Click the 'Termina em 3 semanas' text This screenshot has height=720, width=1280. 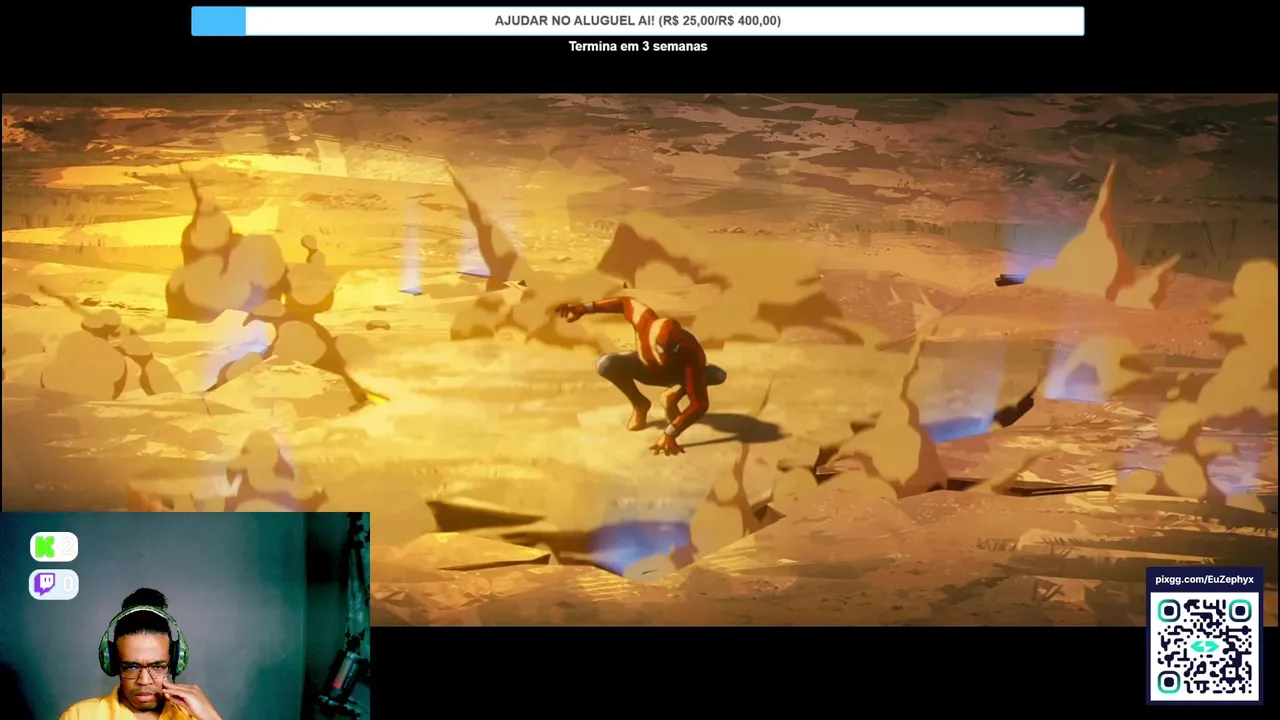pos(638,46)
